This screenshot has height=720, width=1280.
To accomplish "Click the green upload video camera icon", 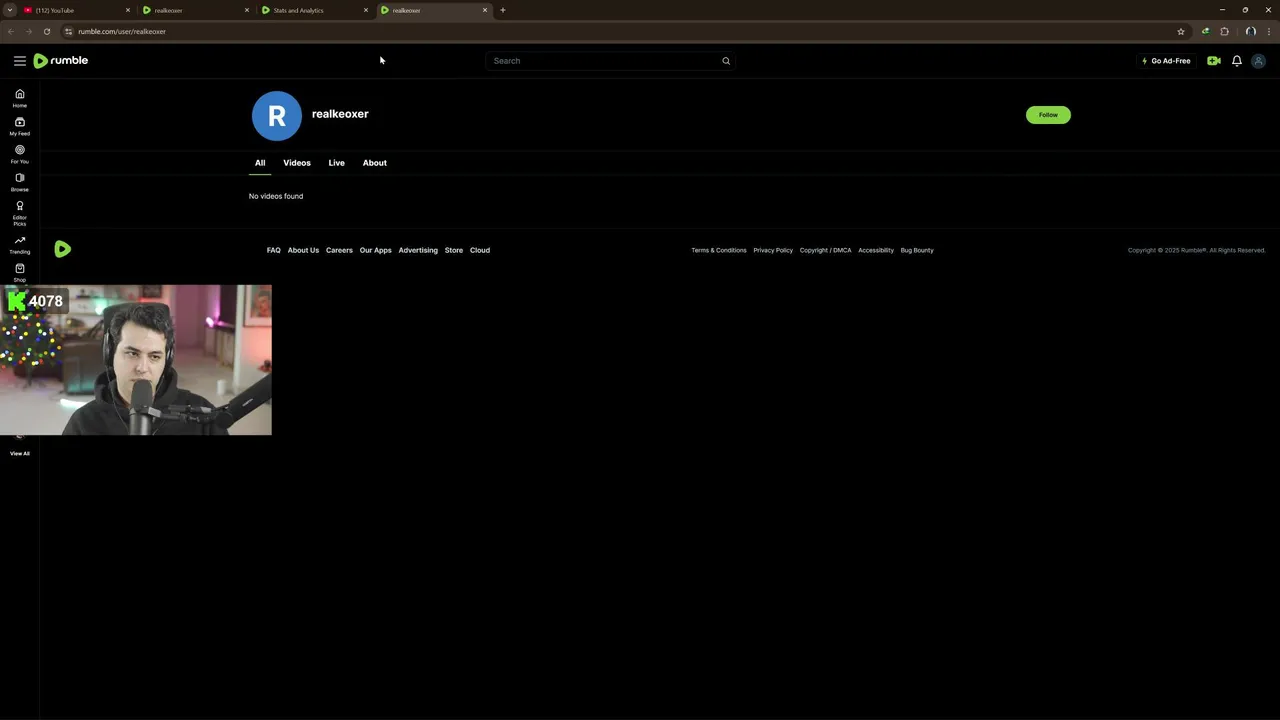I will (1213, 61).
